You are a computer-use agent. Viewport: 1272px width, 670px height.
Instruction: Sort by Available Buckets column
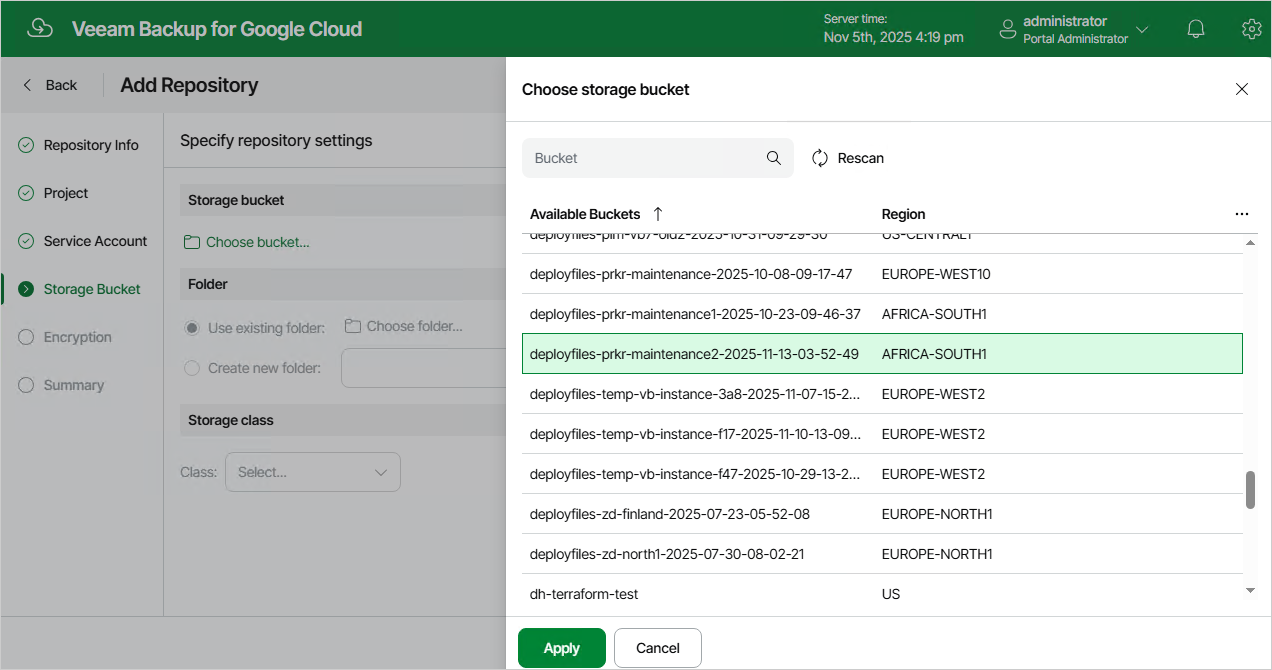point(585,214)
